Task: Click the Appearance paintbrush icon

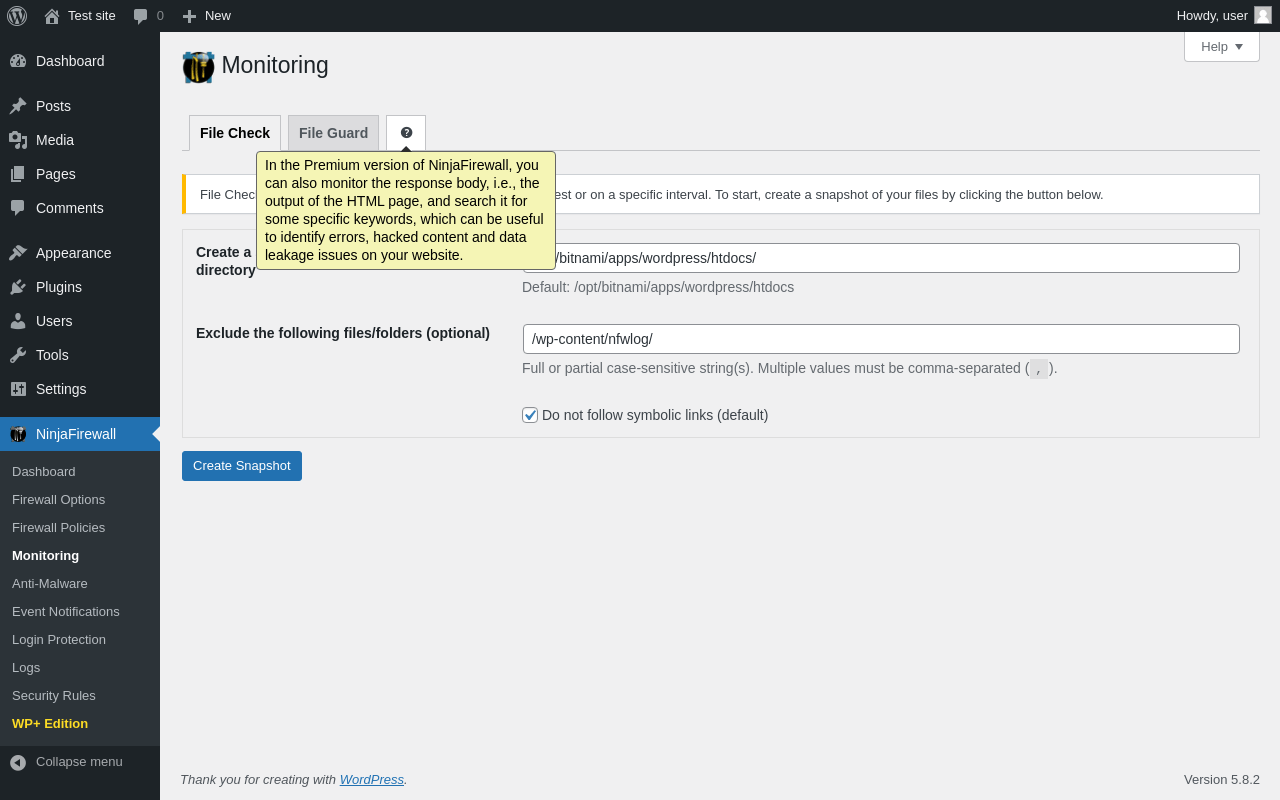Action: tap(18, 253)
